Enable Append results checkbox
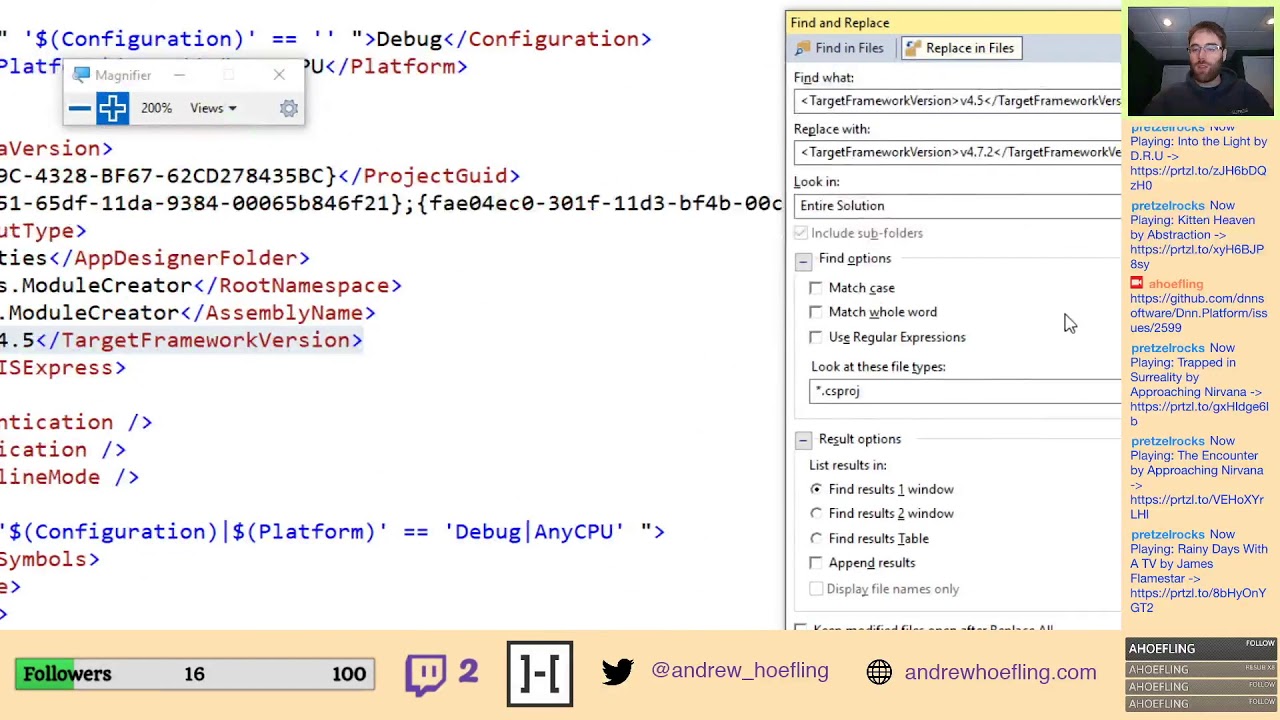 [x=816, y=563]
